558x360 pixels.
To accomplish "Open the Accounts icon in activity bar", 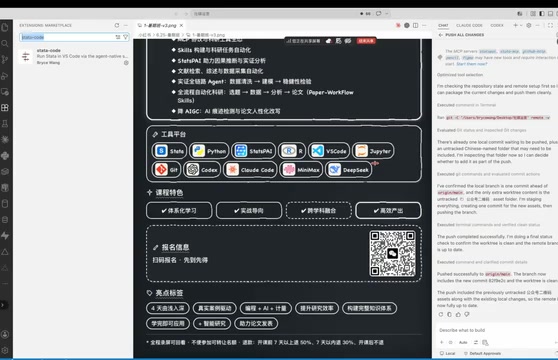I will (5, 334).
